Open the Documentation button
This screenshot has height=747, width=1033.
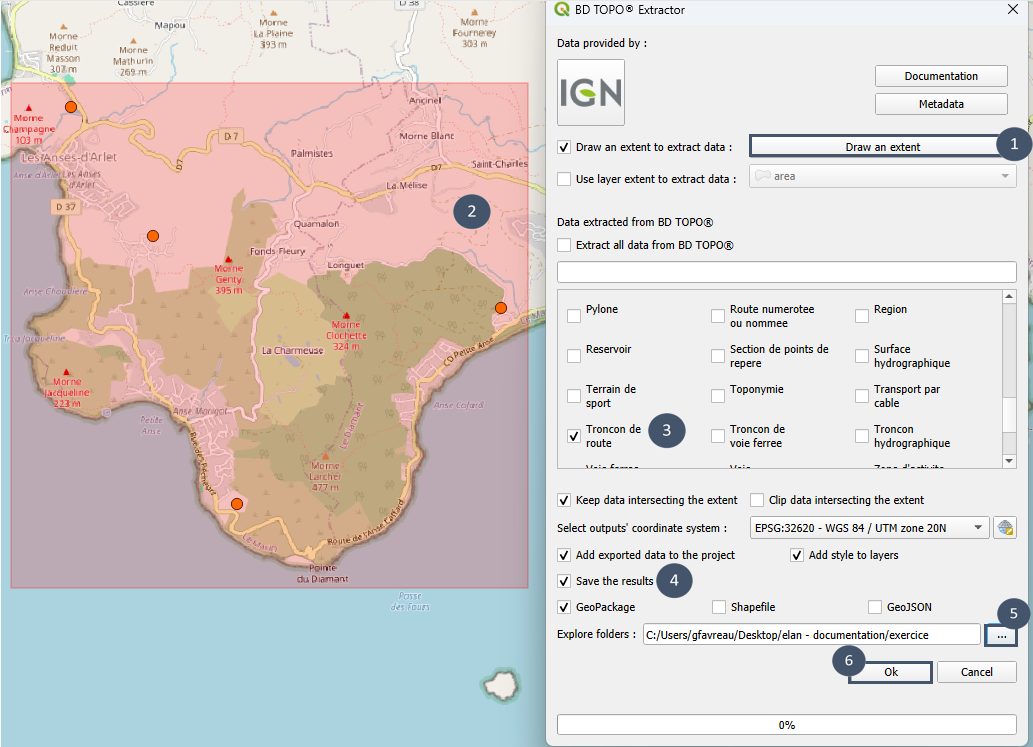point(941,76)
